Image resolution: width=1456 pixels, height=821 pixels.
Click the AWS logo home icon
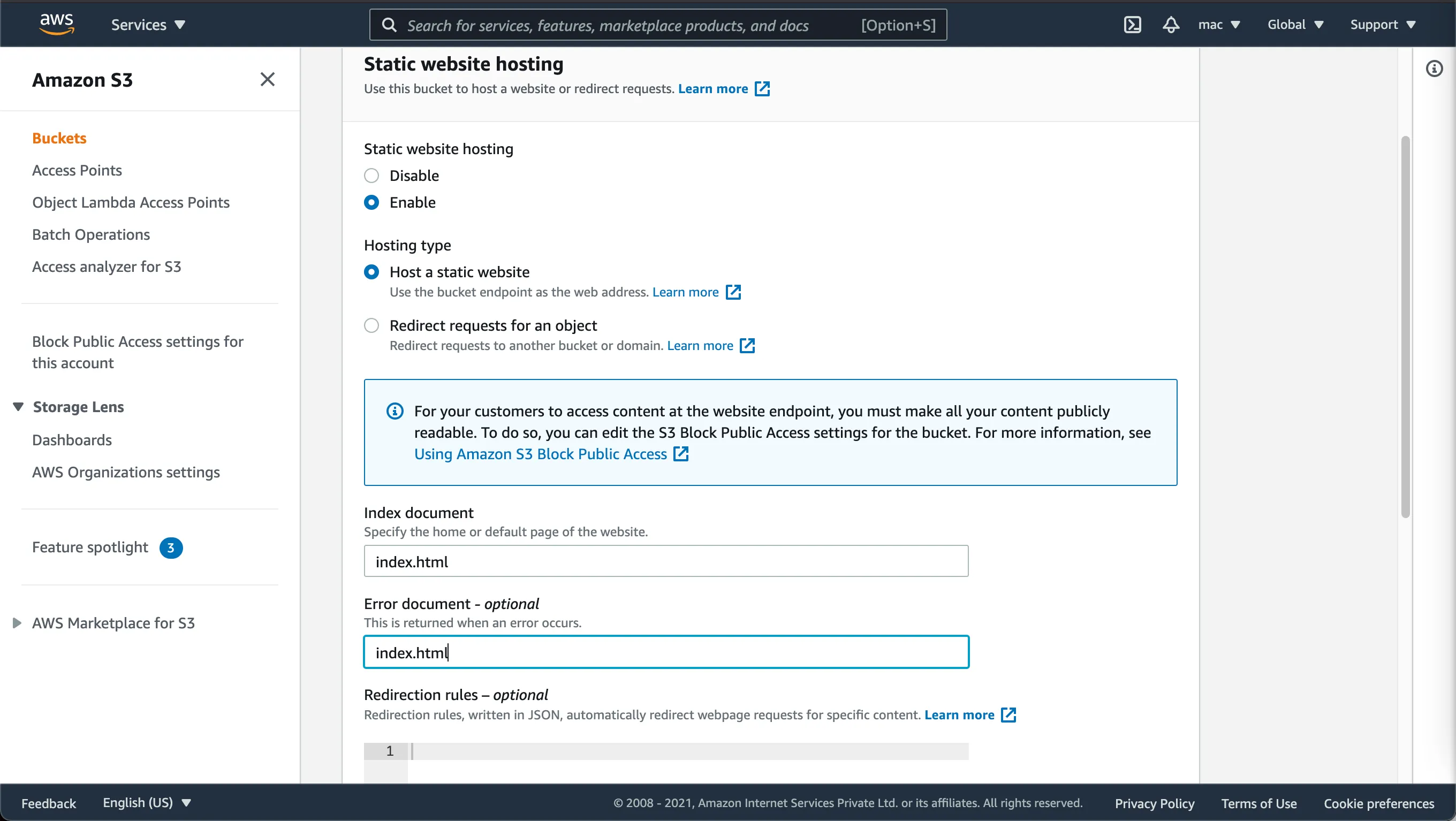tap(57, 24)
